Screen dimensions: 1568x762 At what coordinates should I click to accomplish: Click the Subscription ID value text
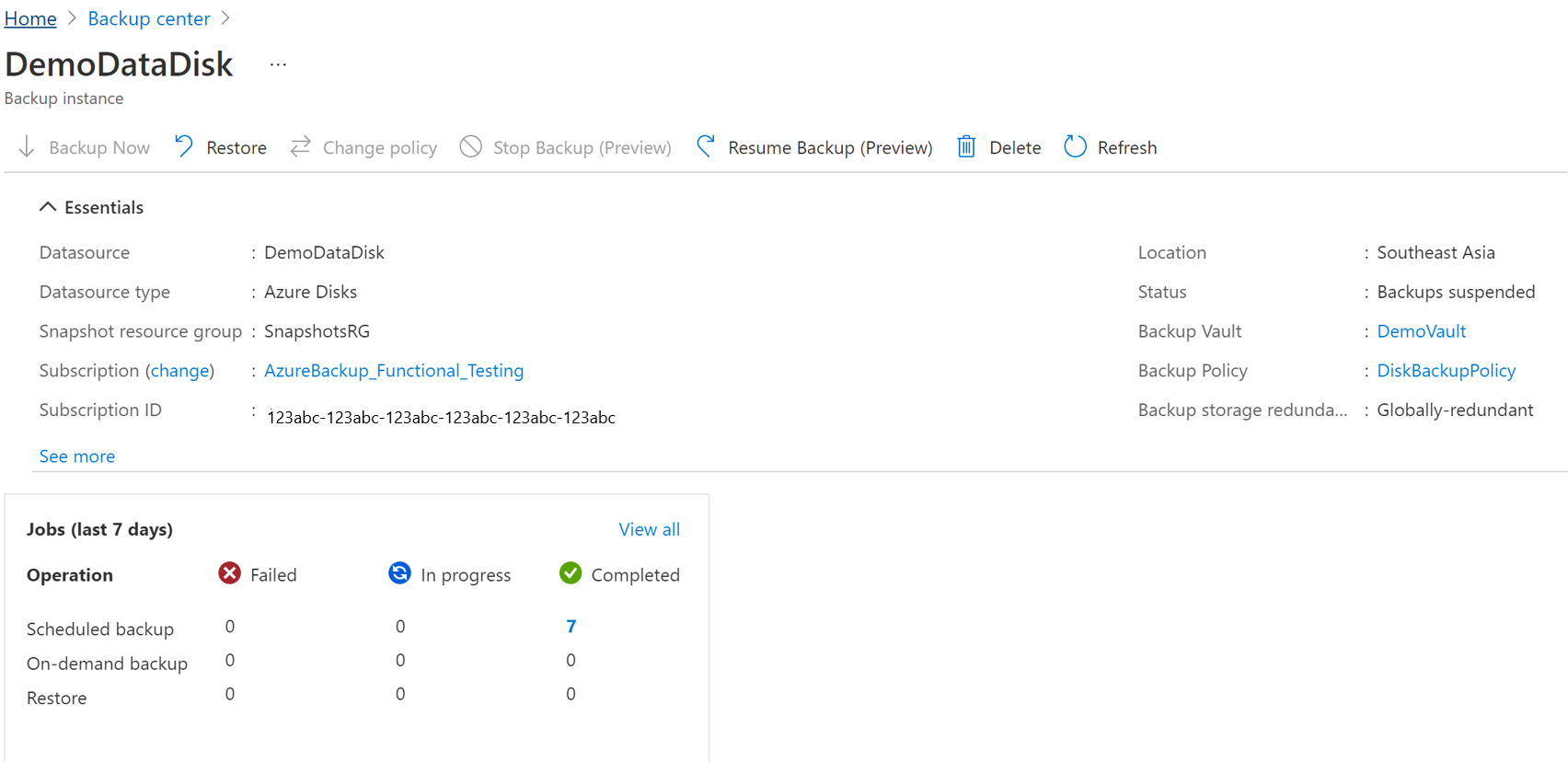[x=441, y=418]
